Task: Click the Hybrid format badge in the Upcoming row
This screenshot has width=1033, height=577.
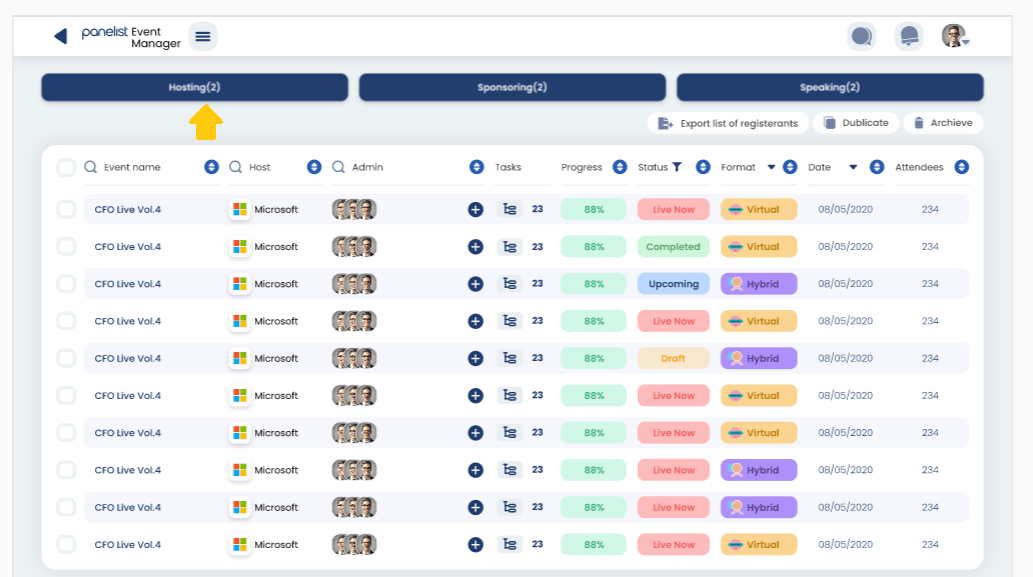Action: 759,284
